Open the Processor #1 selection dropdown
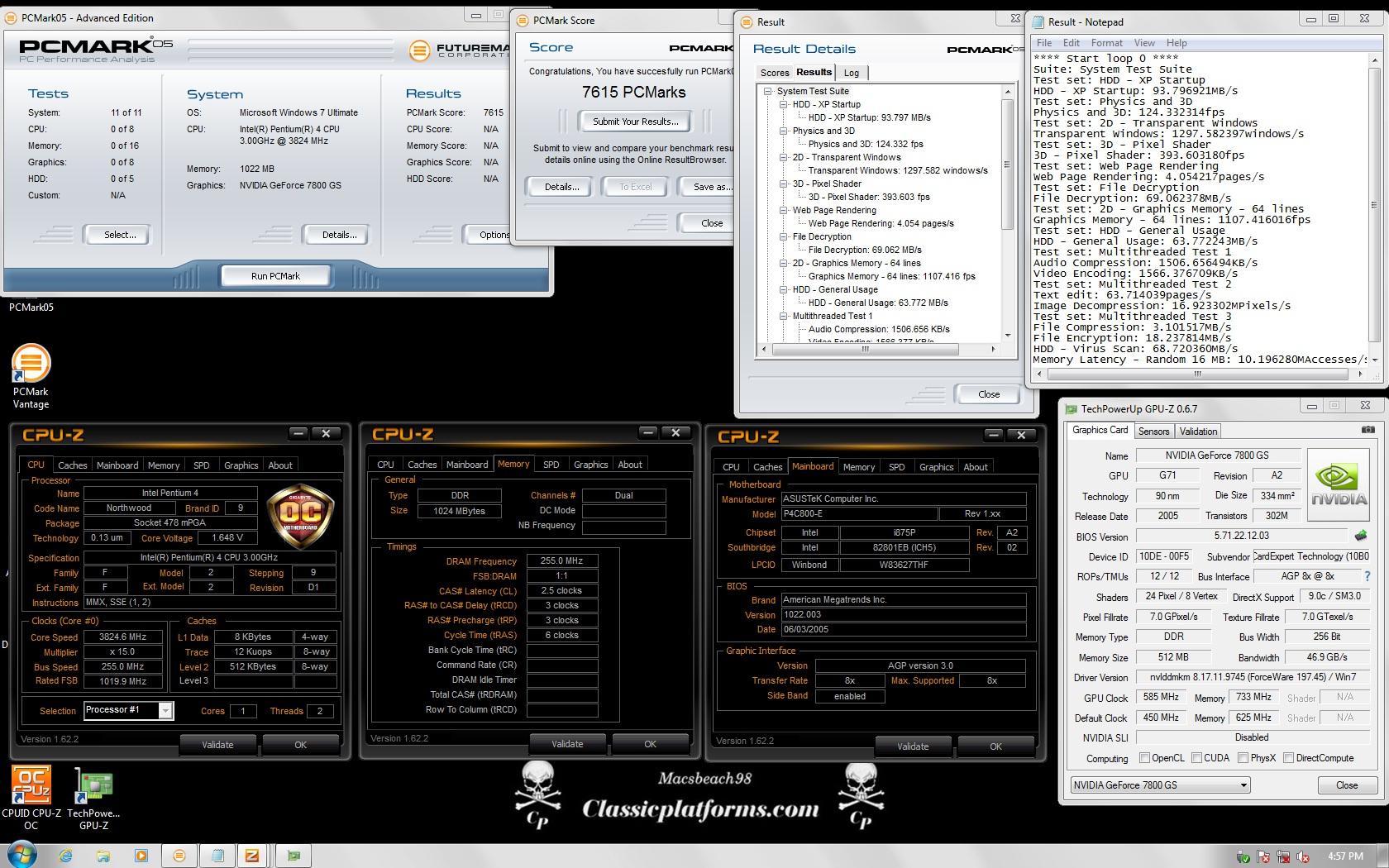Image resolution: width=1389 pixels, height=868 pixels. tap(129, 710)
